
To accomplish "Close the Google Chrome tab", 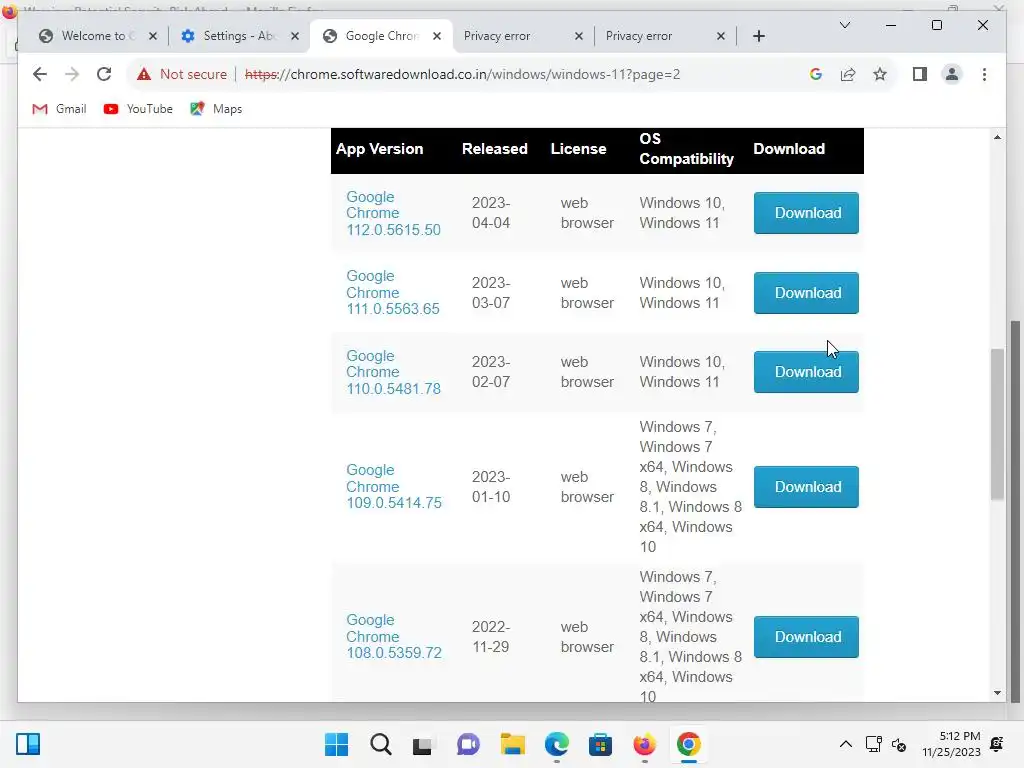I will click(x=437, y=36).
